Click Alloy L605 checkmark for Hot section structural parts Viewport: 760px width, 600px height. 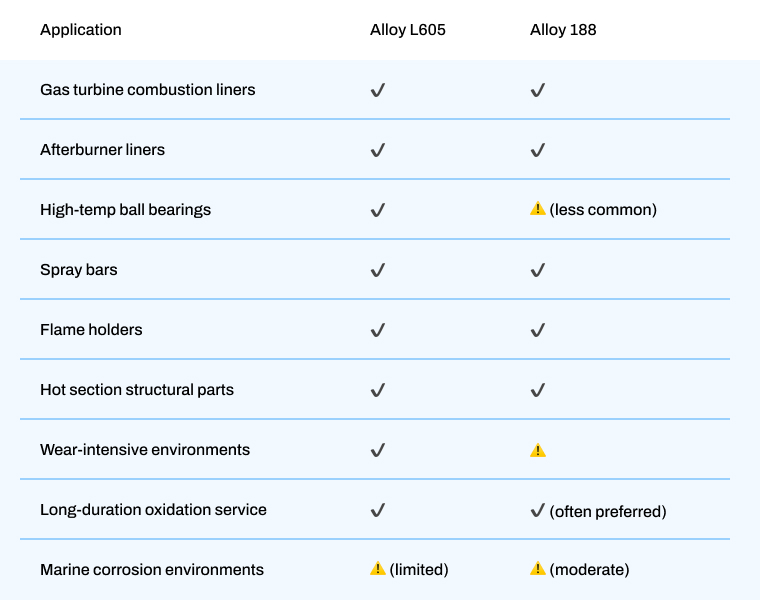pos(377,390)
